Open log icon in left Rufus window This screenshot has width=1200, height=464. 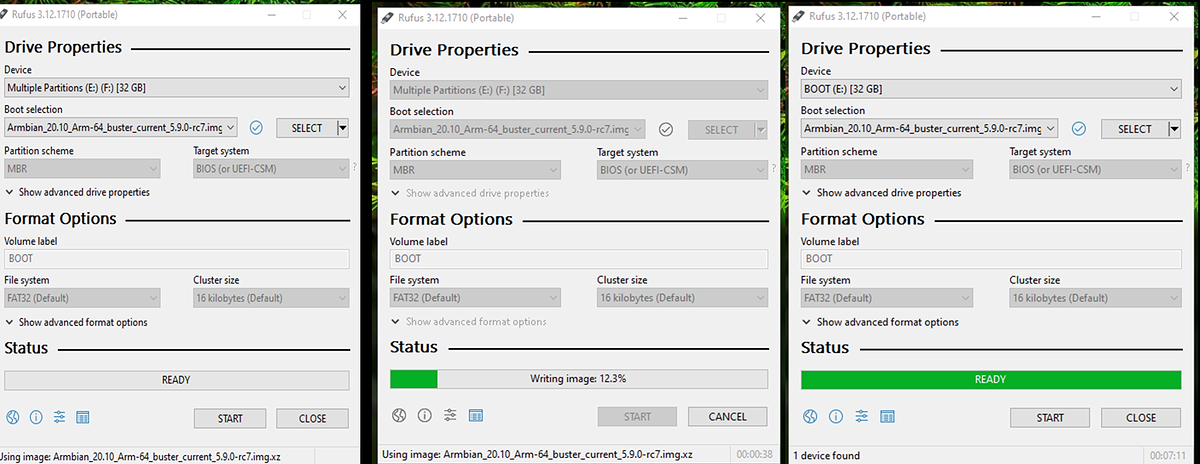tap(83, 418)
